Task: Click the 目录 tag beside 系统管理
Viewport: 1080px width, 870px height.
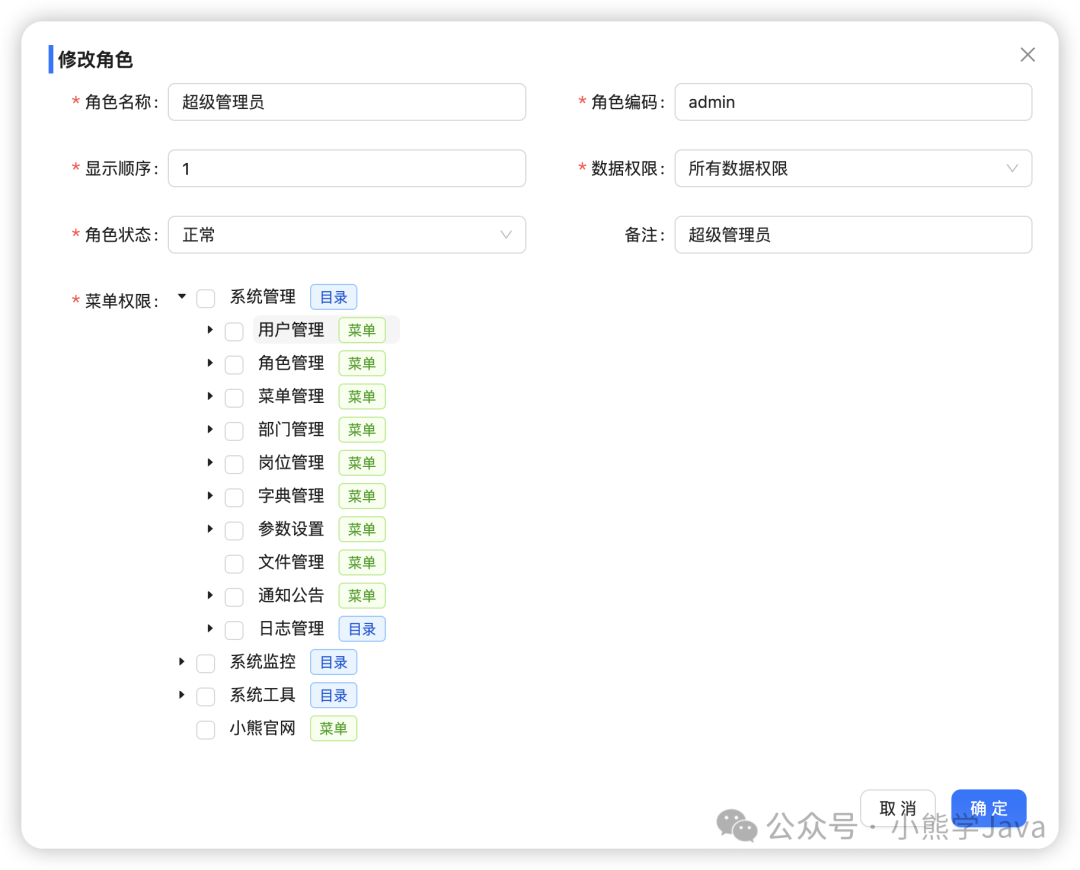Action: 333,297
